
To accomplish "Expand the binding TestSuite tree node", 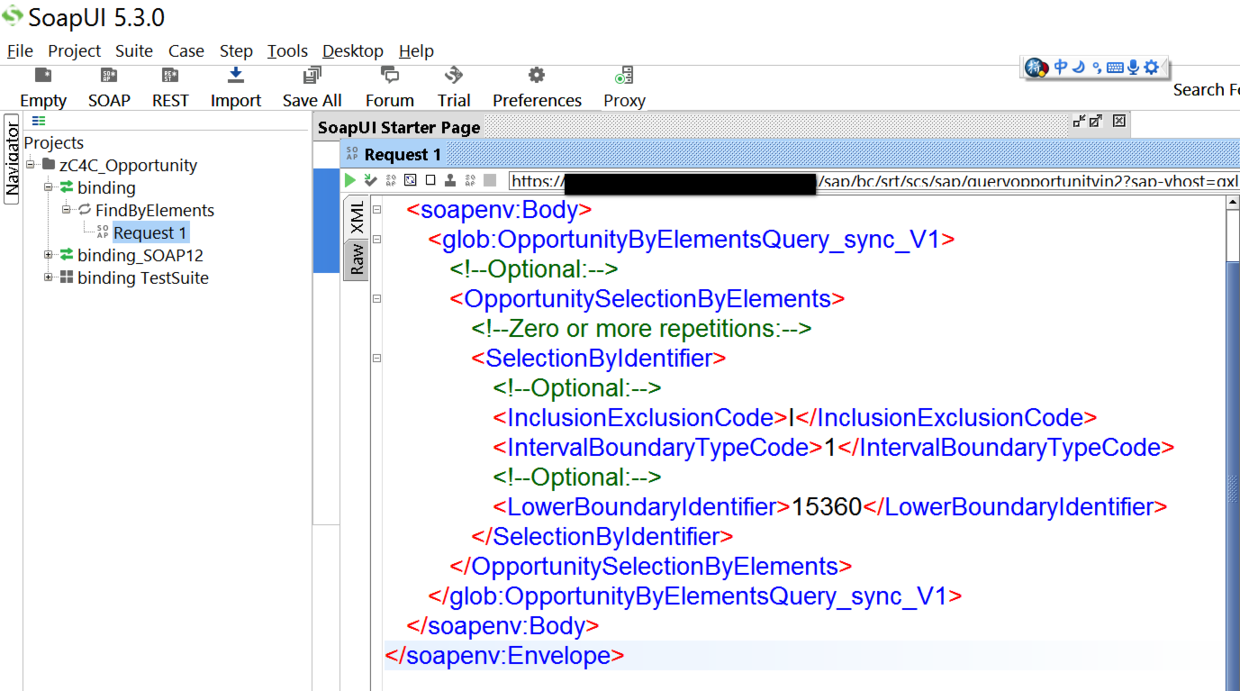I will click(x=48, y=278).
